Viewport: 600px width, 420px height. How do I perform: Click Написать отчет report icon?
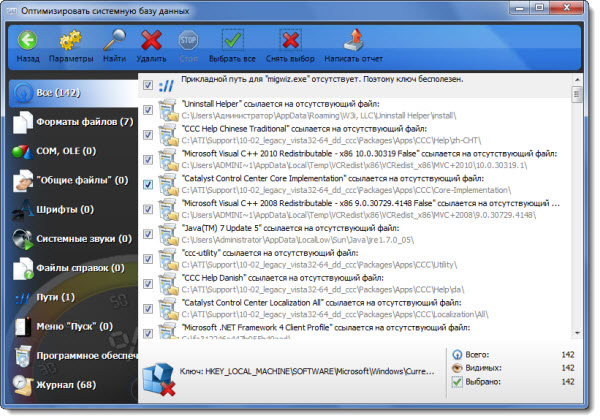(355, 41)
